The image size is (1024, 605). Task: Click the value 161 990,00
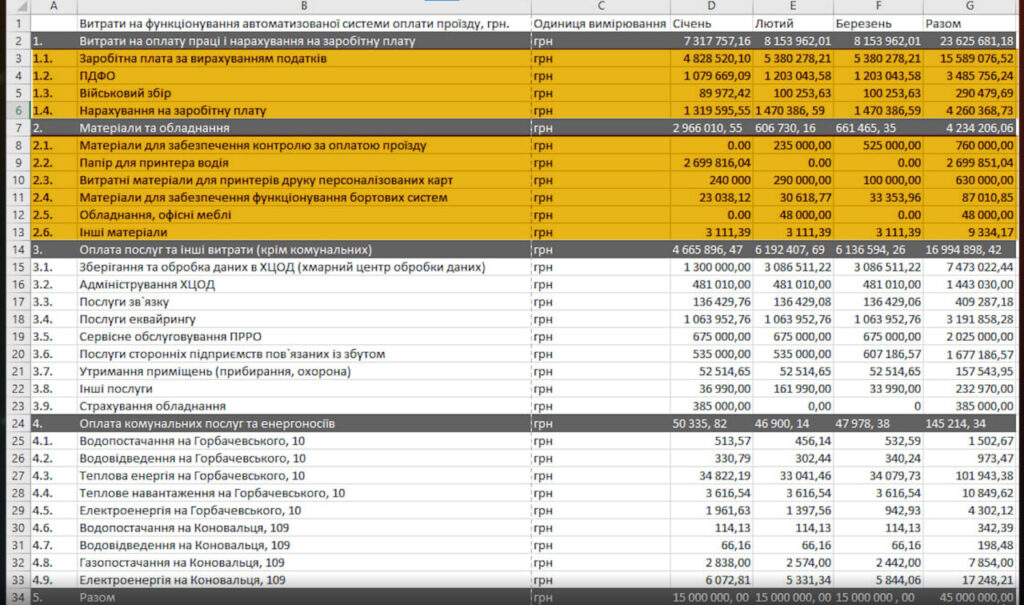click(x=802, y=389)
